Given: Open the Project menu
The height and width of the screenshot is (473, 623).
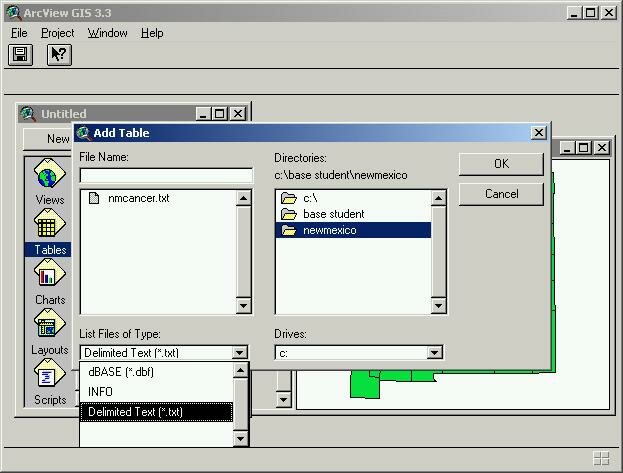Looking at the screenshot, I should tap(58, 33).
